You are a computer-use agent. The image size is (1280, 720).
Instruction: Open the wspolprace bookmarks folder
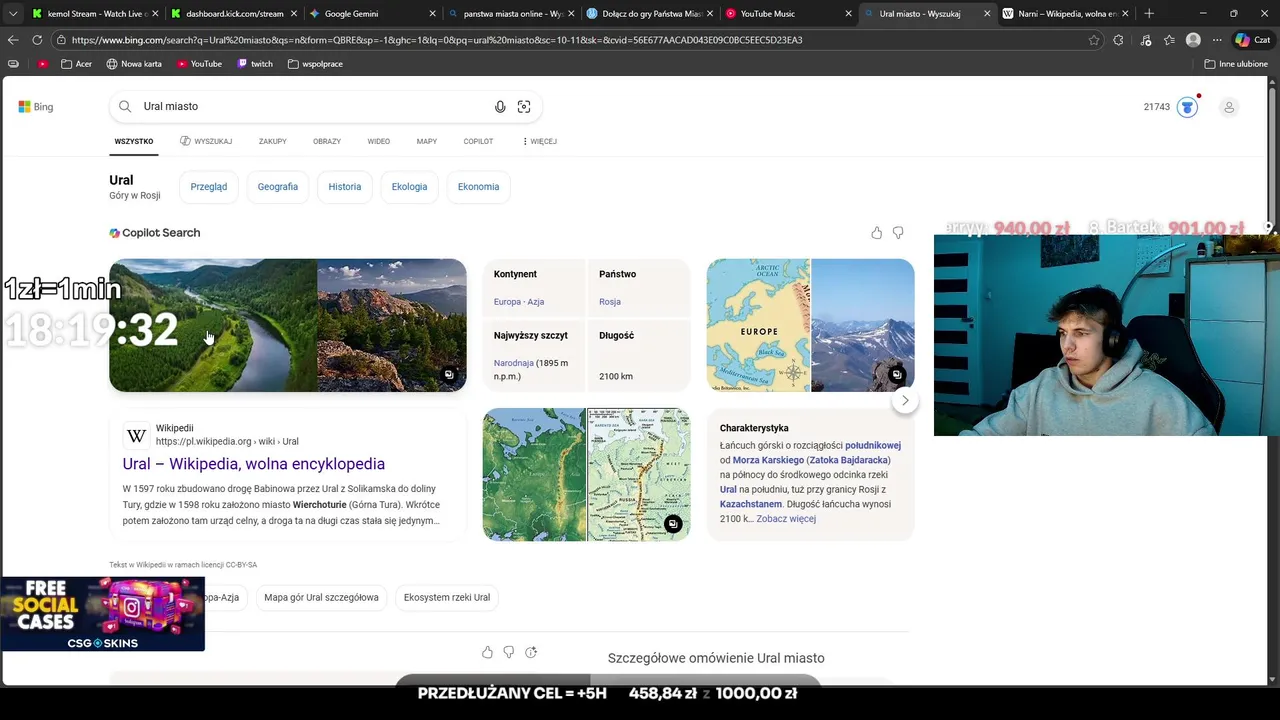[315, 64]
